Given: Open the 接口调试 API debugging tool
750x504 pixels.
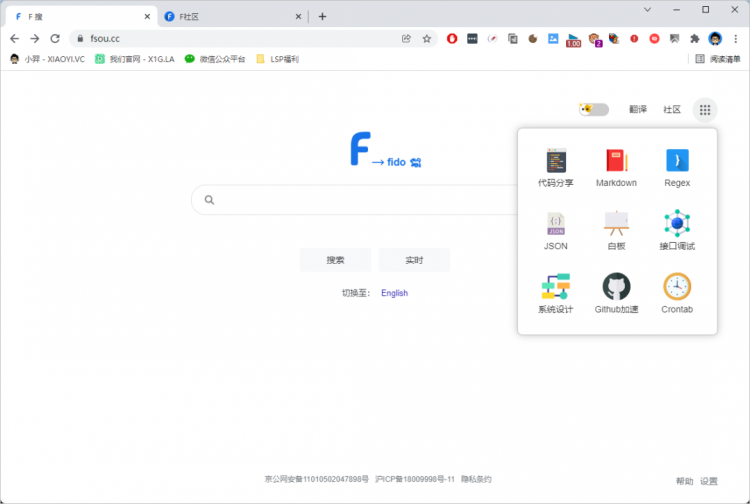Looking at the screenshot, I should (677, 231).
